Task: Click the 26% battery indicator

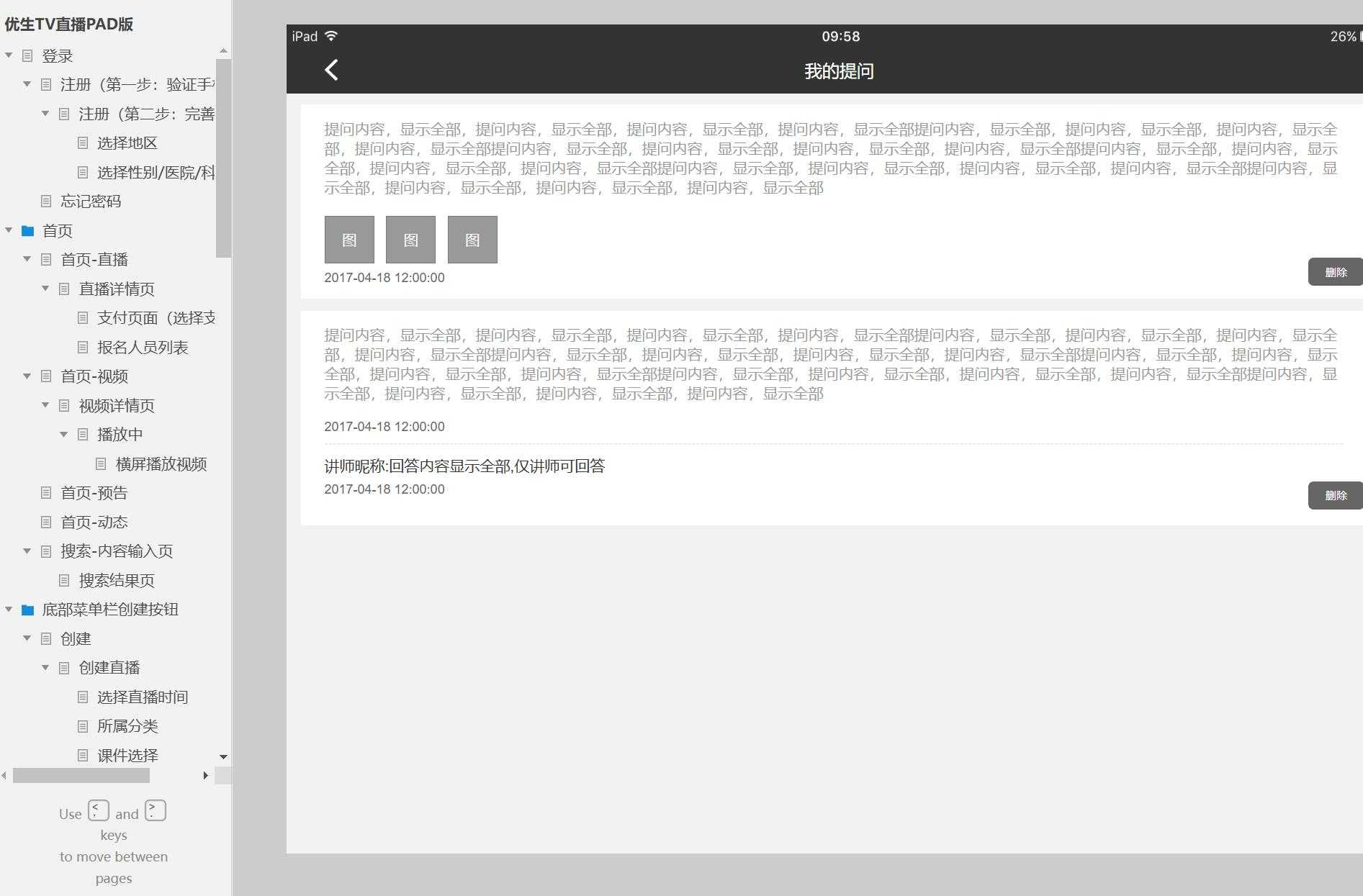Action: pyautogui.click(x=1344, y=36)
